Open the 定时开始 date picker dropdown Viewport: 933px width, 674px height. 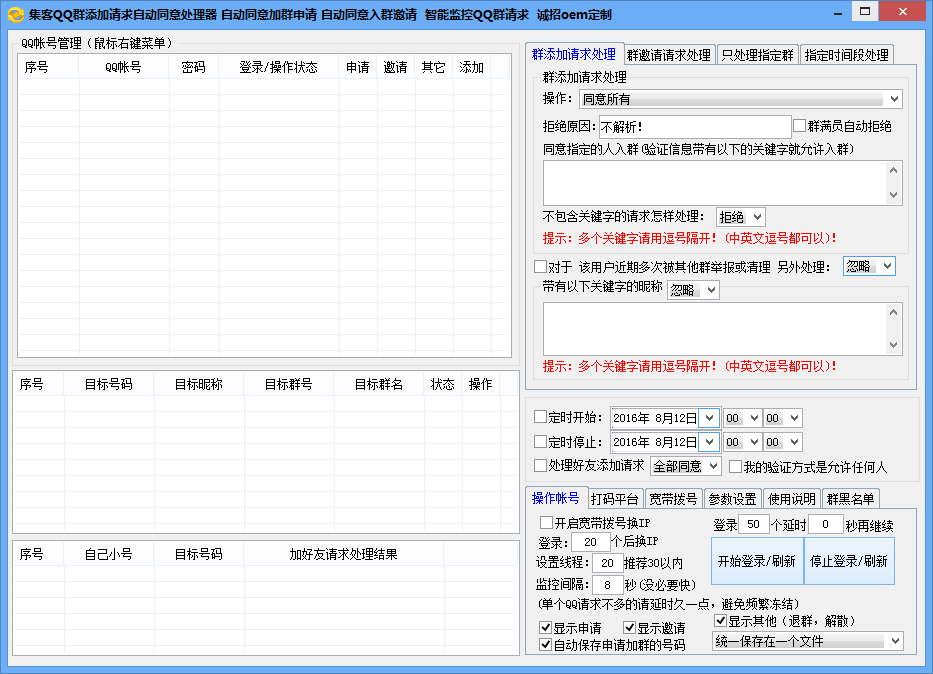[709, 418]
